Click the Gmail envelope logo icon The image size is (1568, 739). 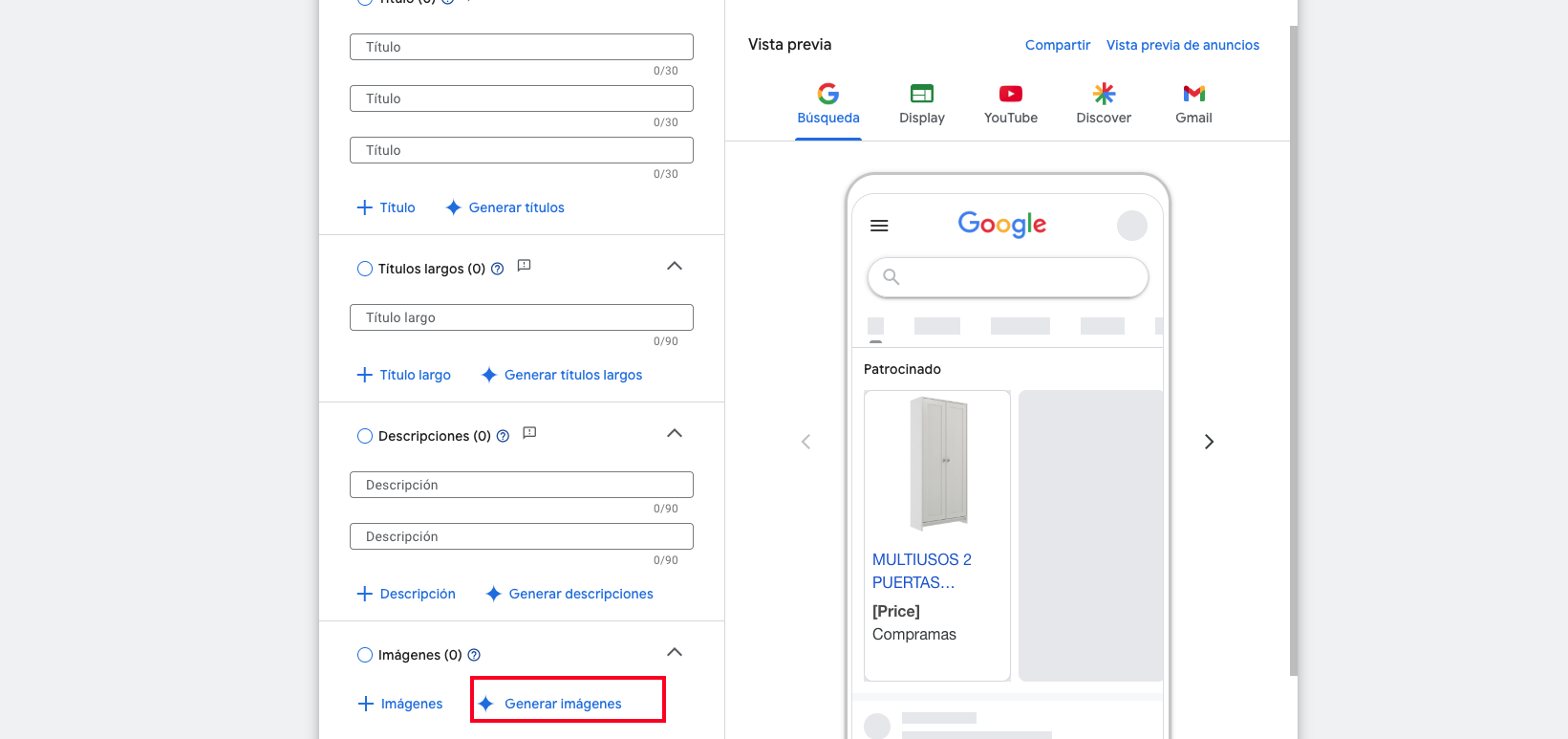point(1194,94)
